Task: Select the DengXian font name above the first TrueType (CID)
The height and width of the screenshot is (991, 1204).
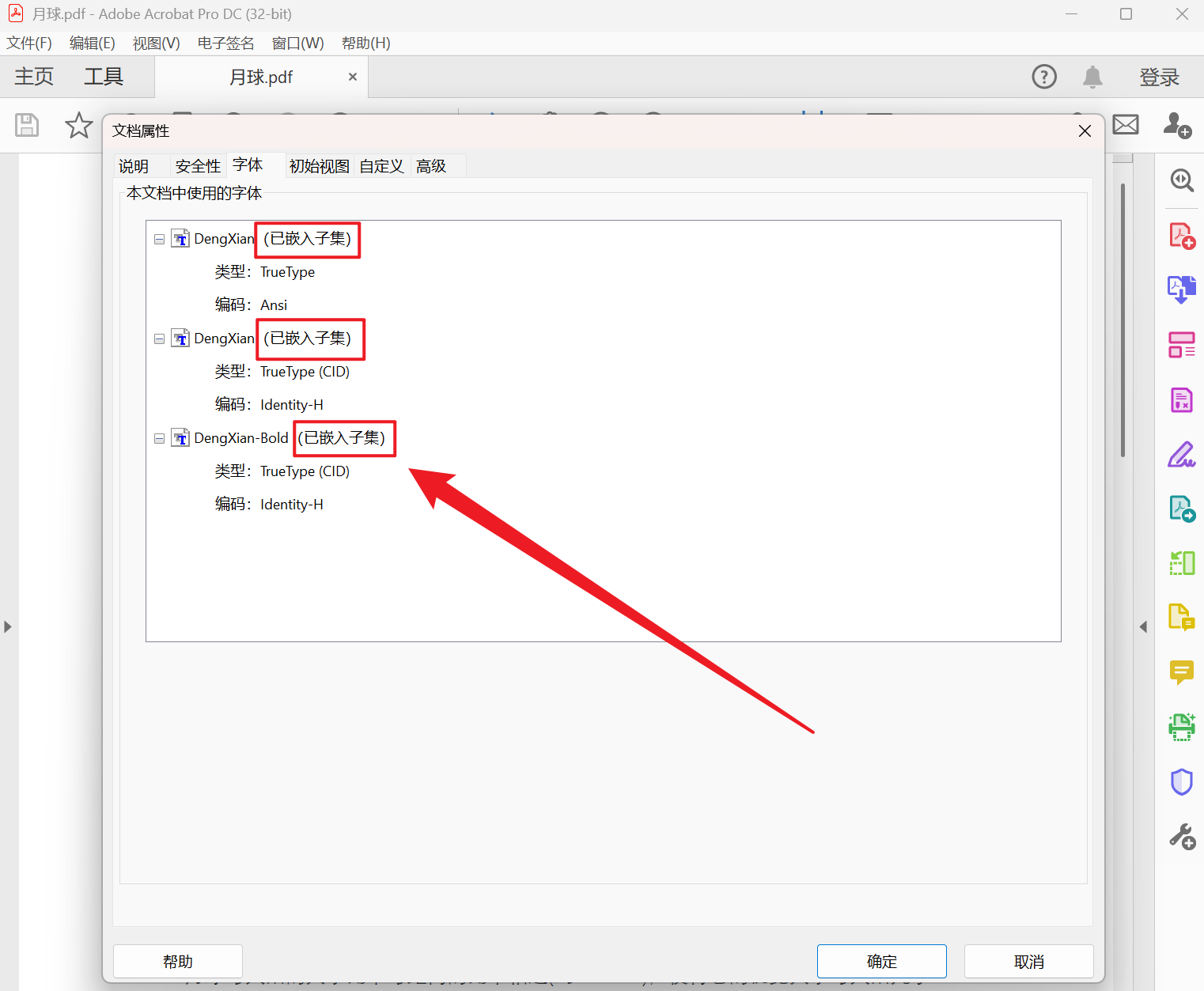Action: (225, 339)
